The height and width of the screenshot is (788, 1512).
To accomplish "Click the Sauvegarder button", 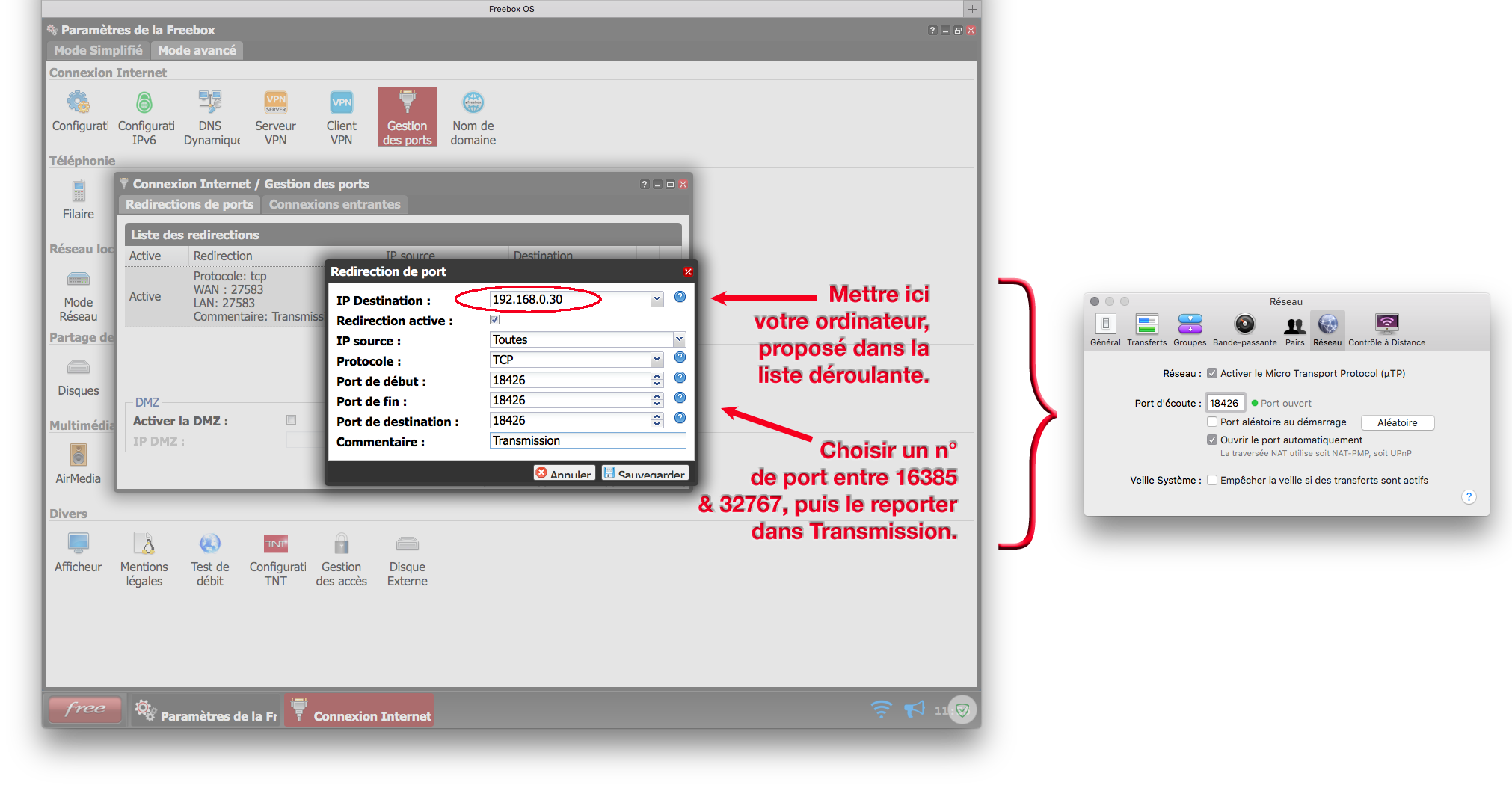I will [x=645, y=474].
